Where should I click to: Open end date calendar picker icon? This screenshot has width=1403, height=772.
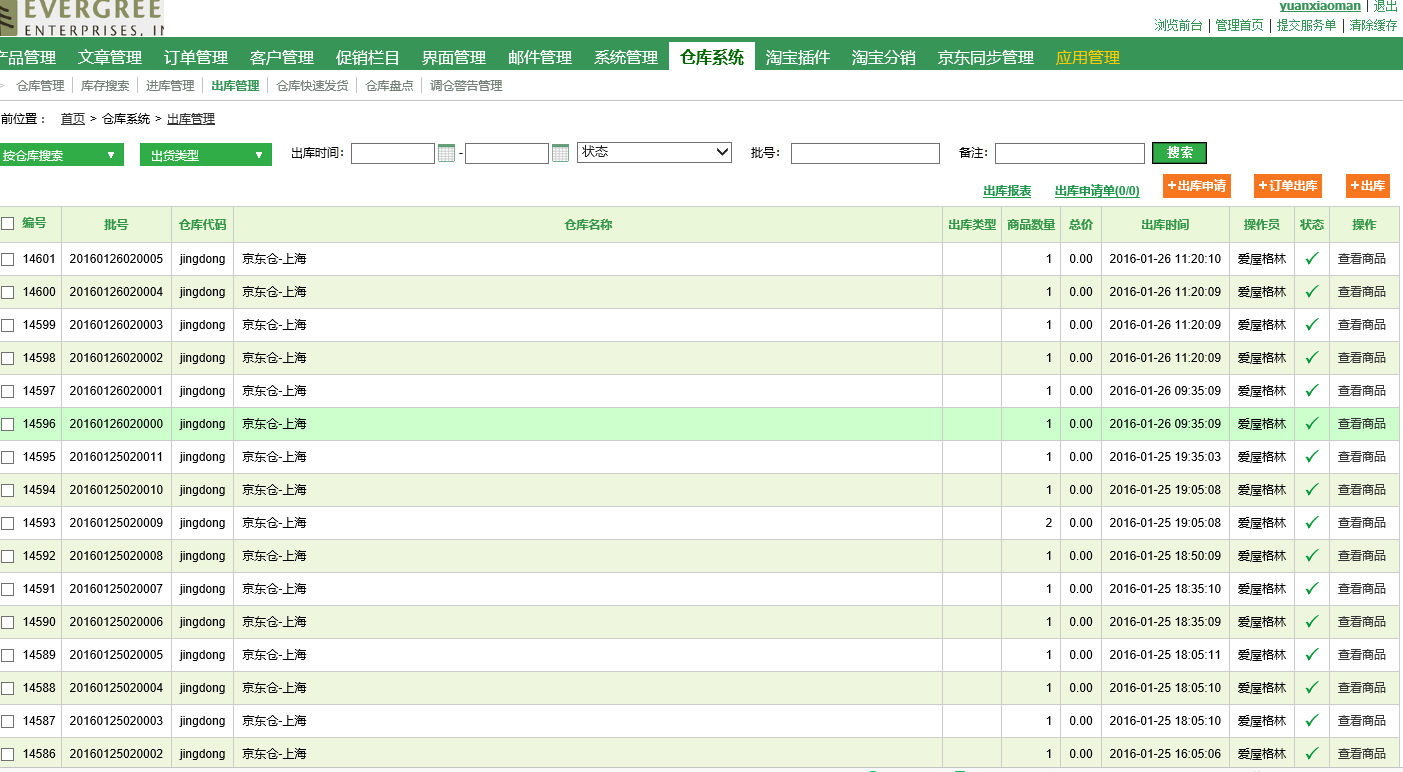tap(560, 153)
